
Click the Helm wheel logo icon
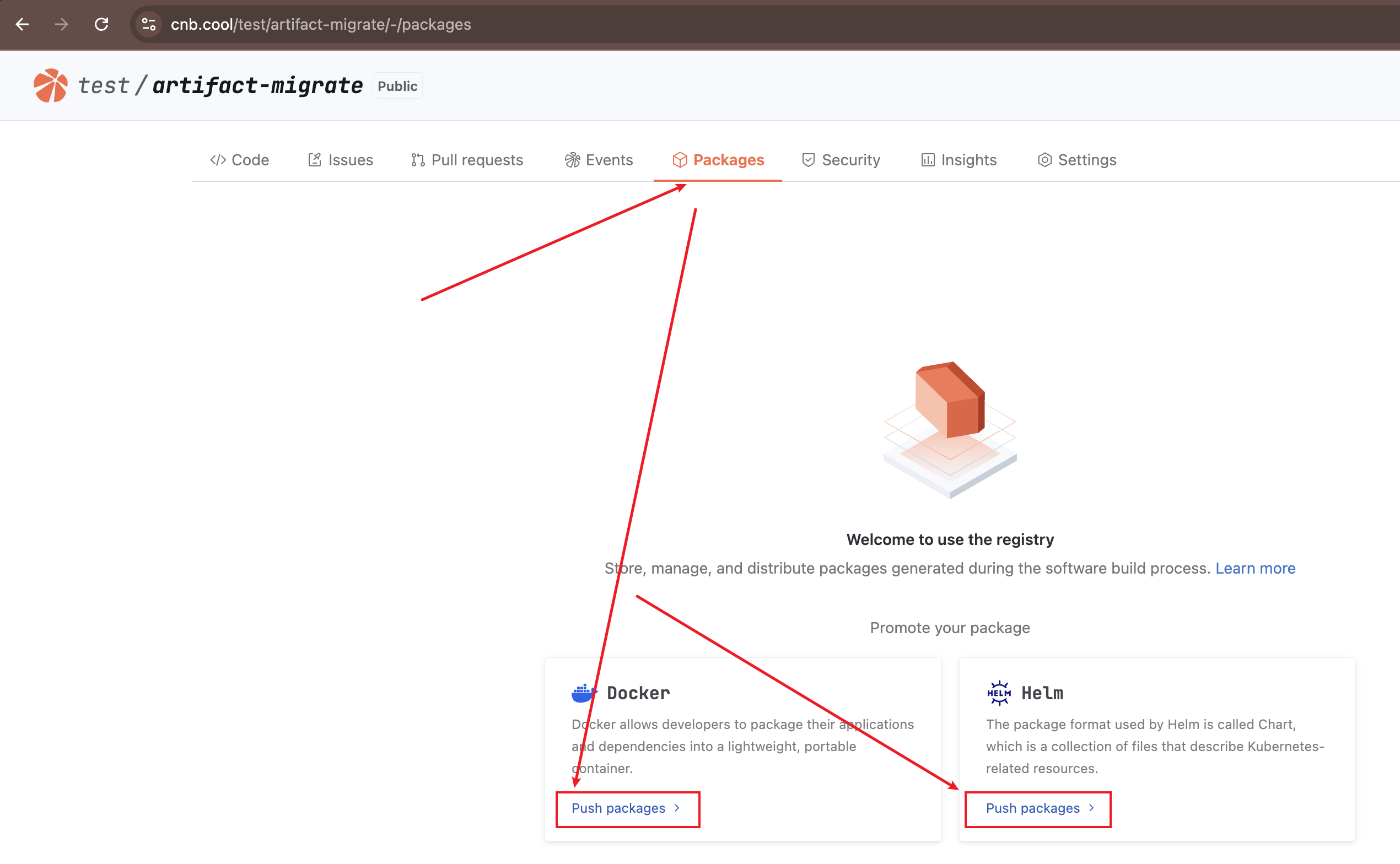(998, 693)
